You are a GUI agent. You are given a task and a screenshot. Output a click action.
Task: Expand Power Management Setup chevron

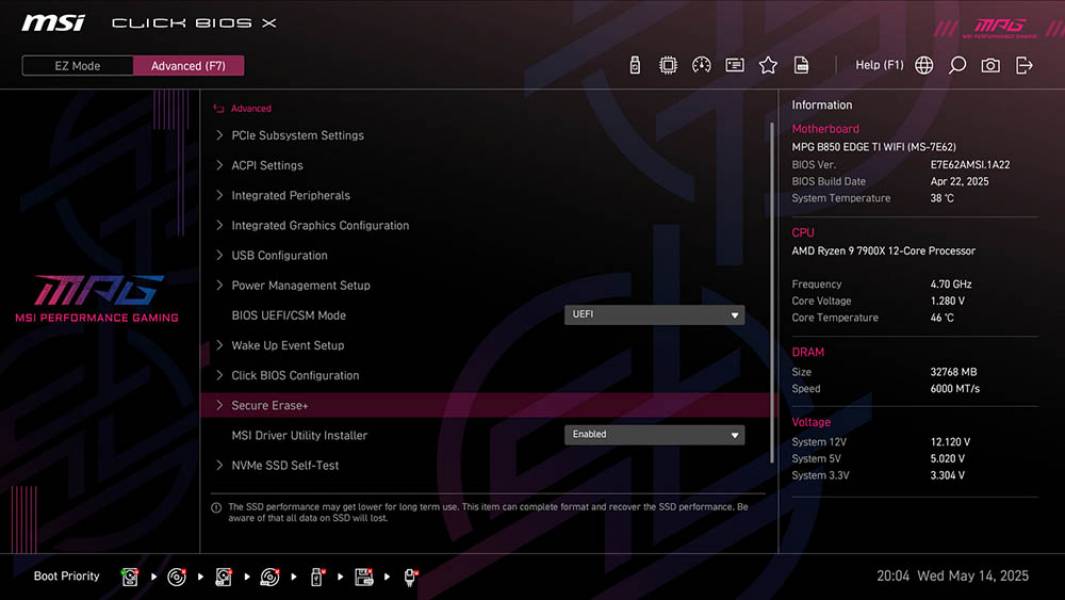click(219, 285)
